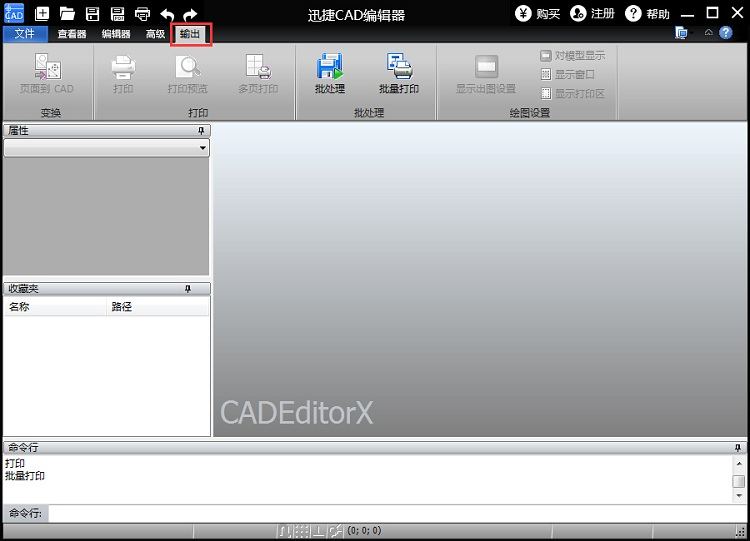Switch to the 编辑器 editor tab
The image size is (750, 541).
tap(115, 34)
